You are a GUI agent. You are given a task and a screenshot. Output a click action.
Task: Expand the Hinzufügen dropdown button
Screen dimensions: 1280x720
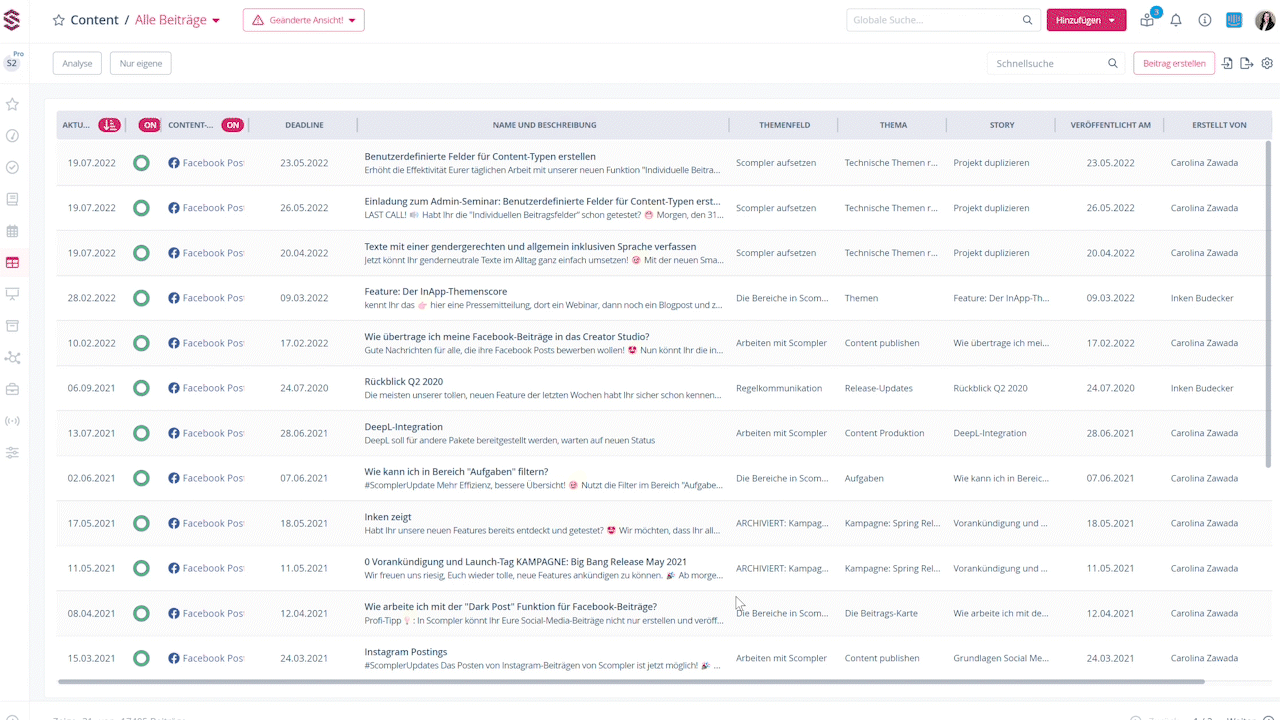(x=1086, y=20)
